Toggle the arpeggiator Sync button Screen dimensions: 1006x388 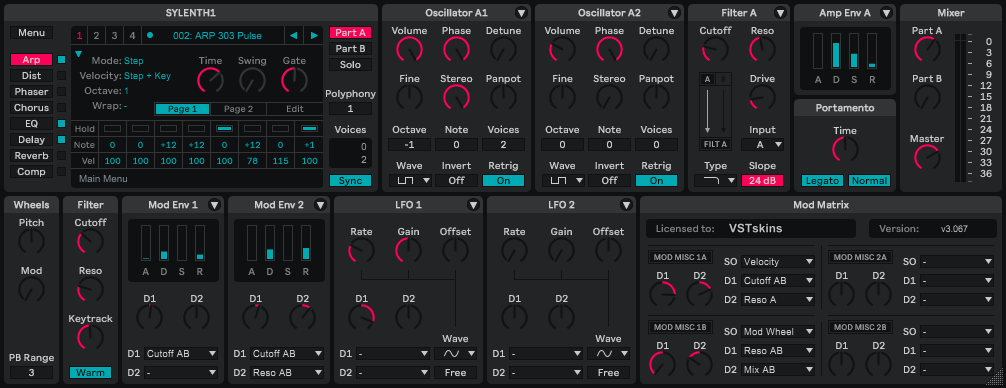tap(350, 181)
